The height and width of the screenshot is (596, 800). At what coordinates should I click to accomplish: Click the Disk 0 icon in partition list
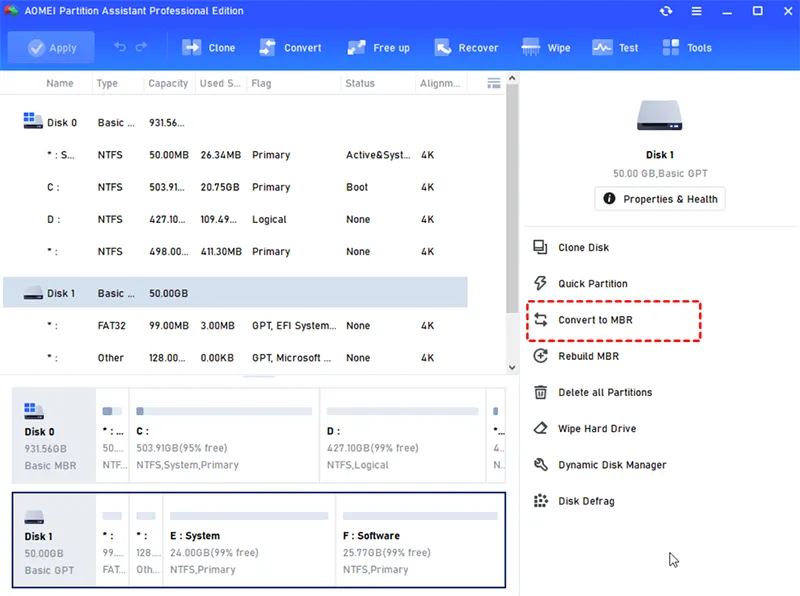pyautogui.click(x=33, y=121)
